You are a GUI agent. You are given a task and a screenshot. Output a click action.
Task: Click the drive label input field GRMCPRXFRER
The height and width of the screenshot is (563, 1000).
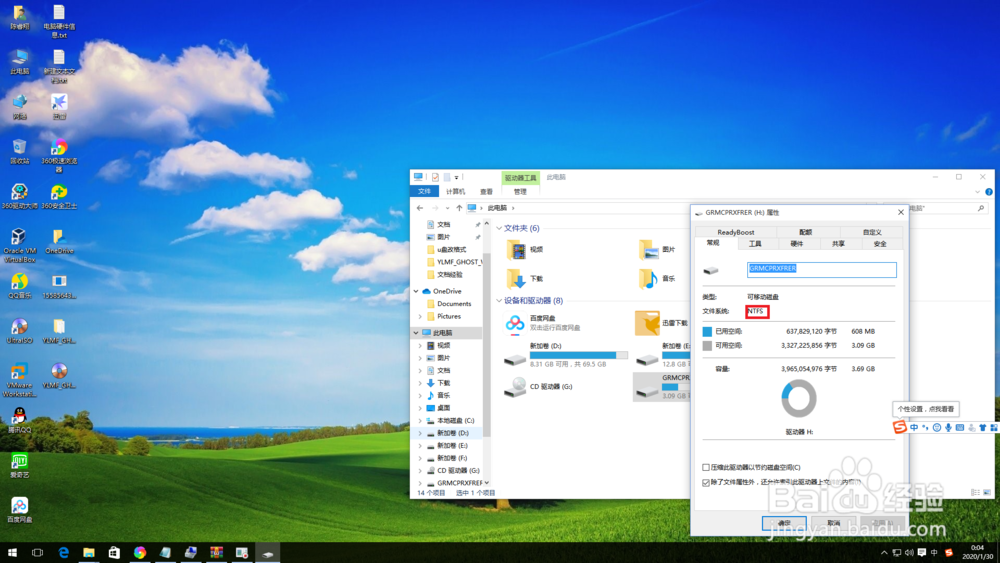coord(821,270)
